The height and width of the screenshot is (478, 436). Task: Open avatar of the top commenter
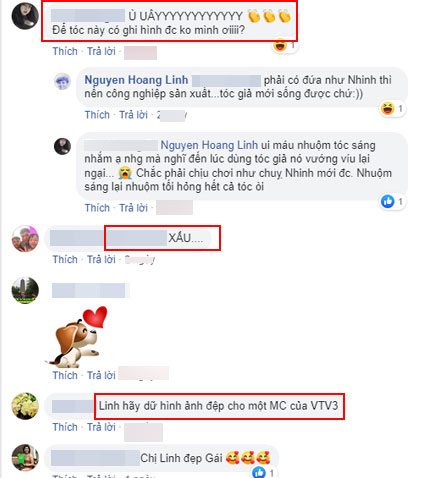pyautogui.click(x=25, y=16)
